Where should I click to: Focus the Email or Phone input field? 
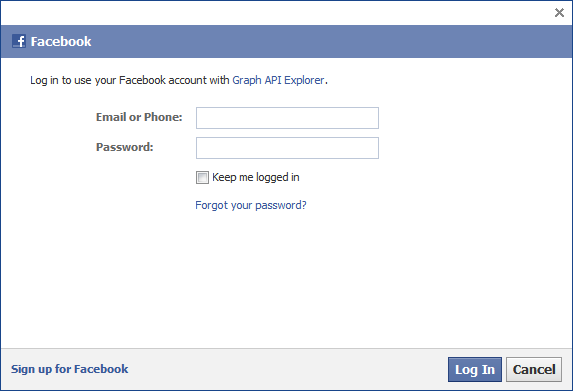click(287, 118)
